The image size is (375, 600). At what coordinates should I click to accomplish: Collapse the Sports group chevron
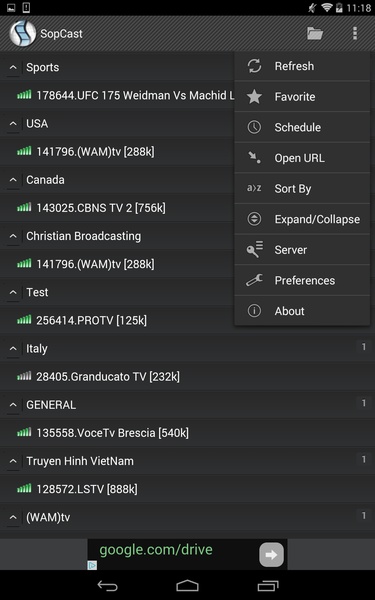(13, 68)
